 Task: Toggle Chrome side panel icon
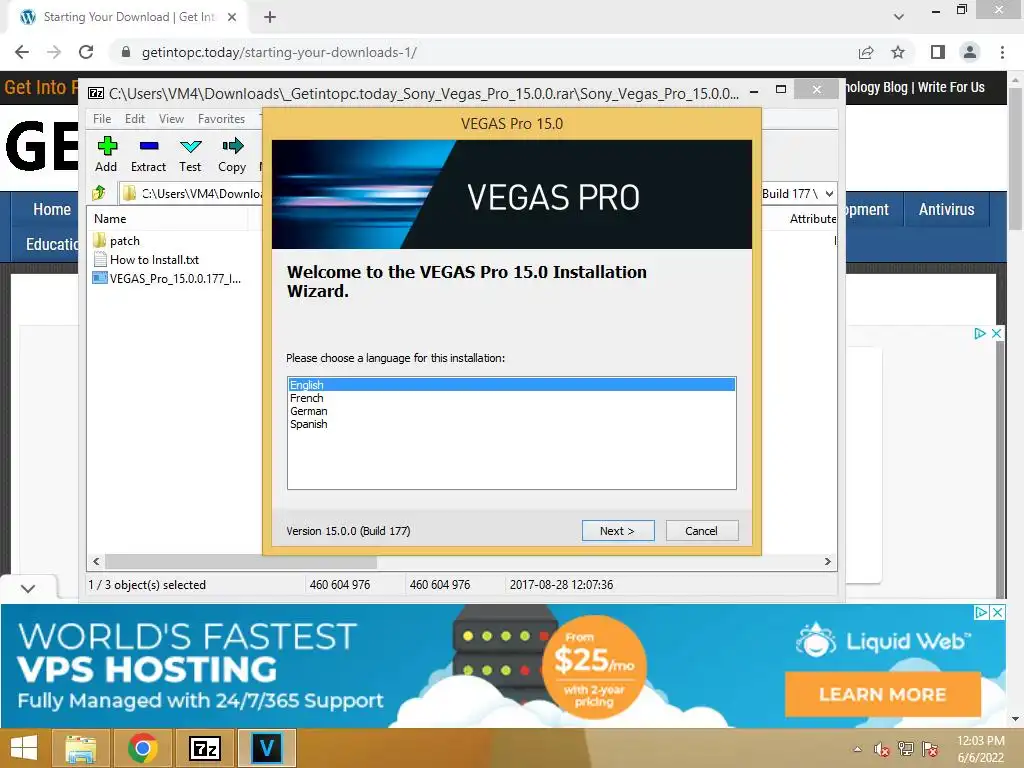point(938,52)
